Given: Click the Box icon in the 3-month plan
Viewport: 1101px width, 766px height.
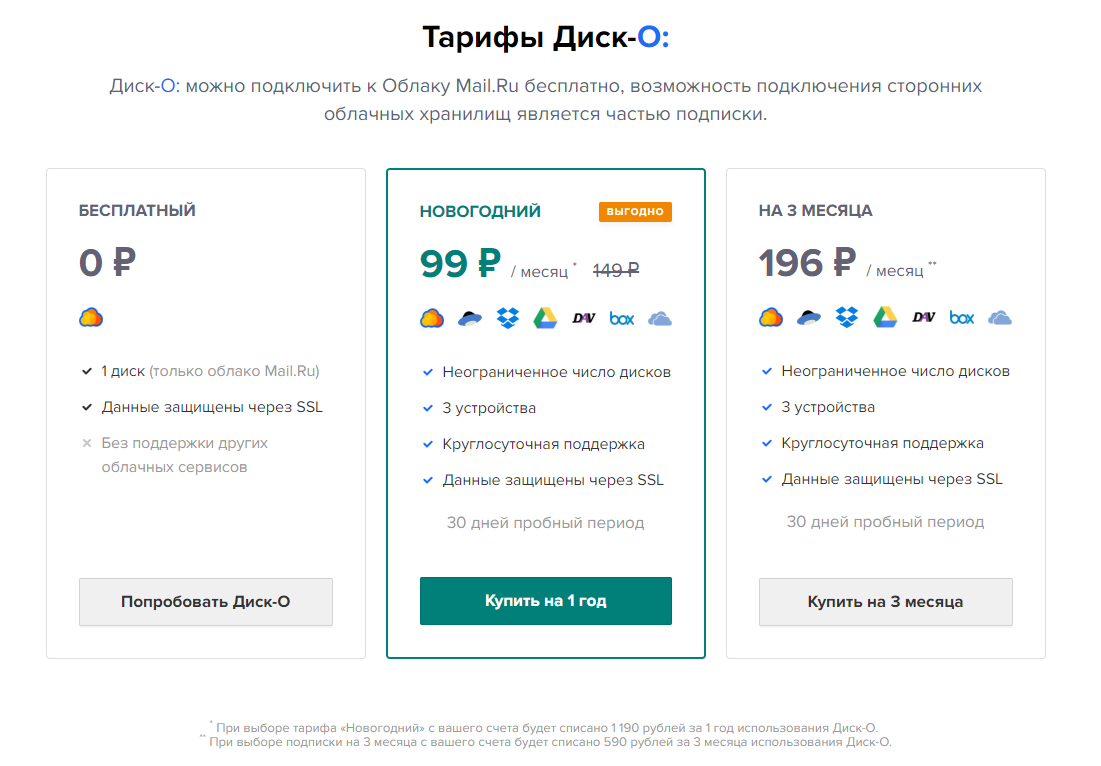Looking at the screenshot, I should (x=962, y=318).
